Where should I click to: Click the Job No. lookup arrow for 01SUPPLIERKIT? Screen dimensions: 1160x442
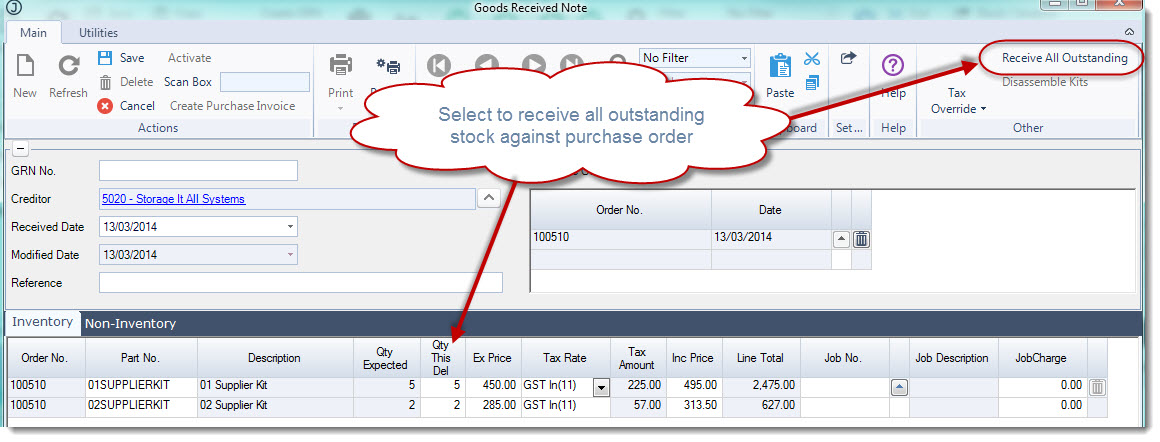pyautogui.click(x=899, y=386)
